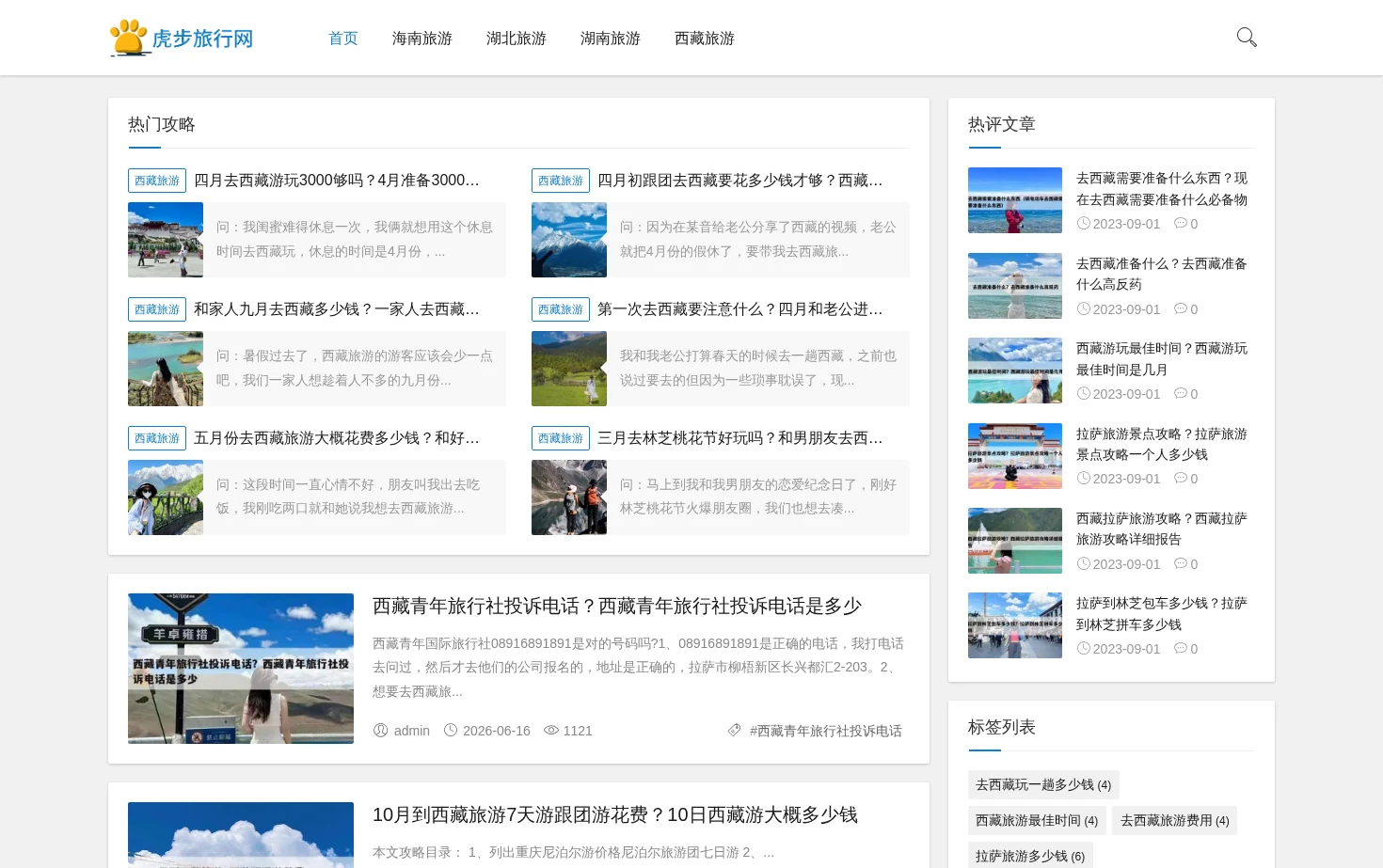Screen dimensions: 1383x868
Task: Click the eye views icon beside 1121
Action: [x=551, y=730]
